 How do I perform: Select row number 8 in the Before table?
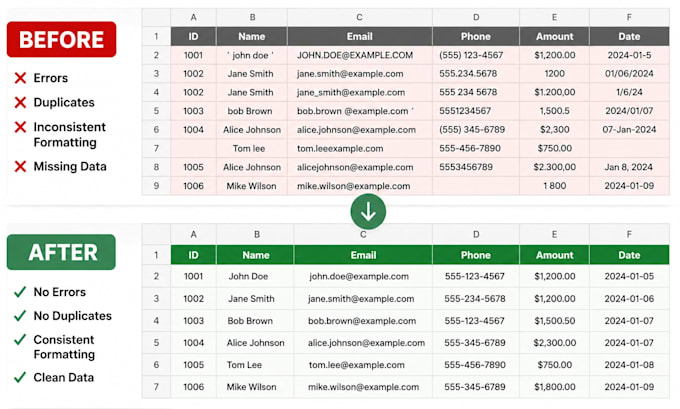[x=156, y=167]
